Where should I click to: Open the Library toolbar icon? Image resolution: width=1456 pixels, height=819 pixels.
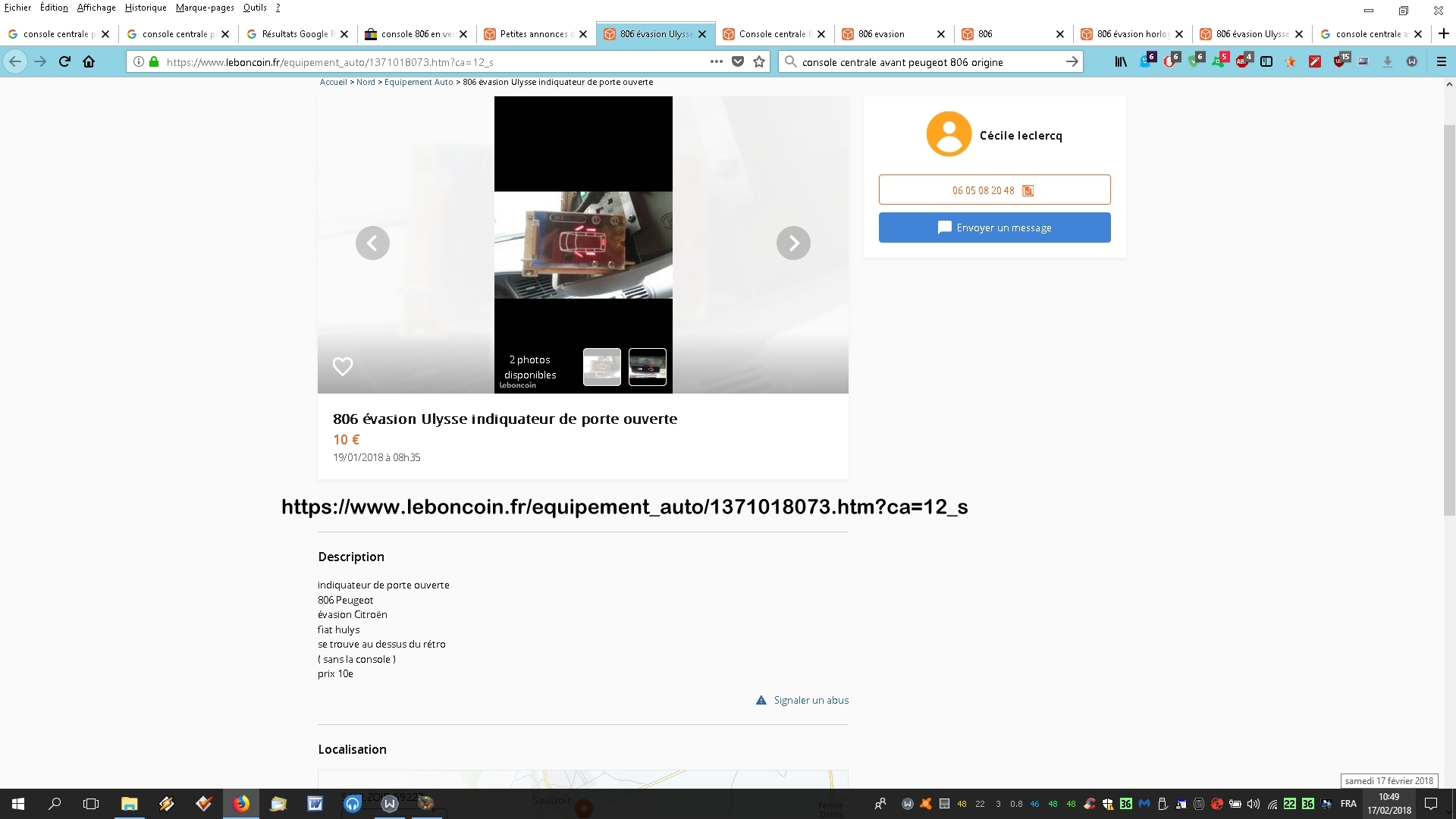coord(1121,62)
